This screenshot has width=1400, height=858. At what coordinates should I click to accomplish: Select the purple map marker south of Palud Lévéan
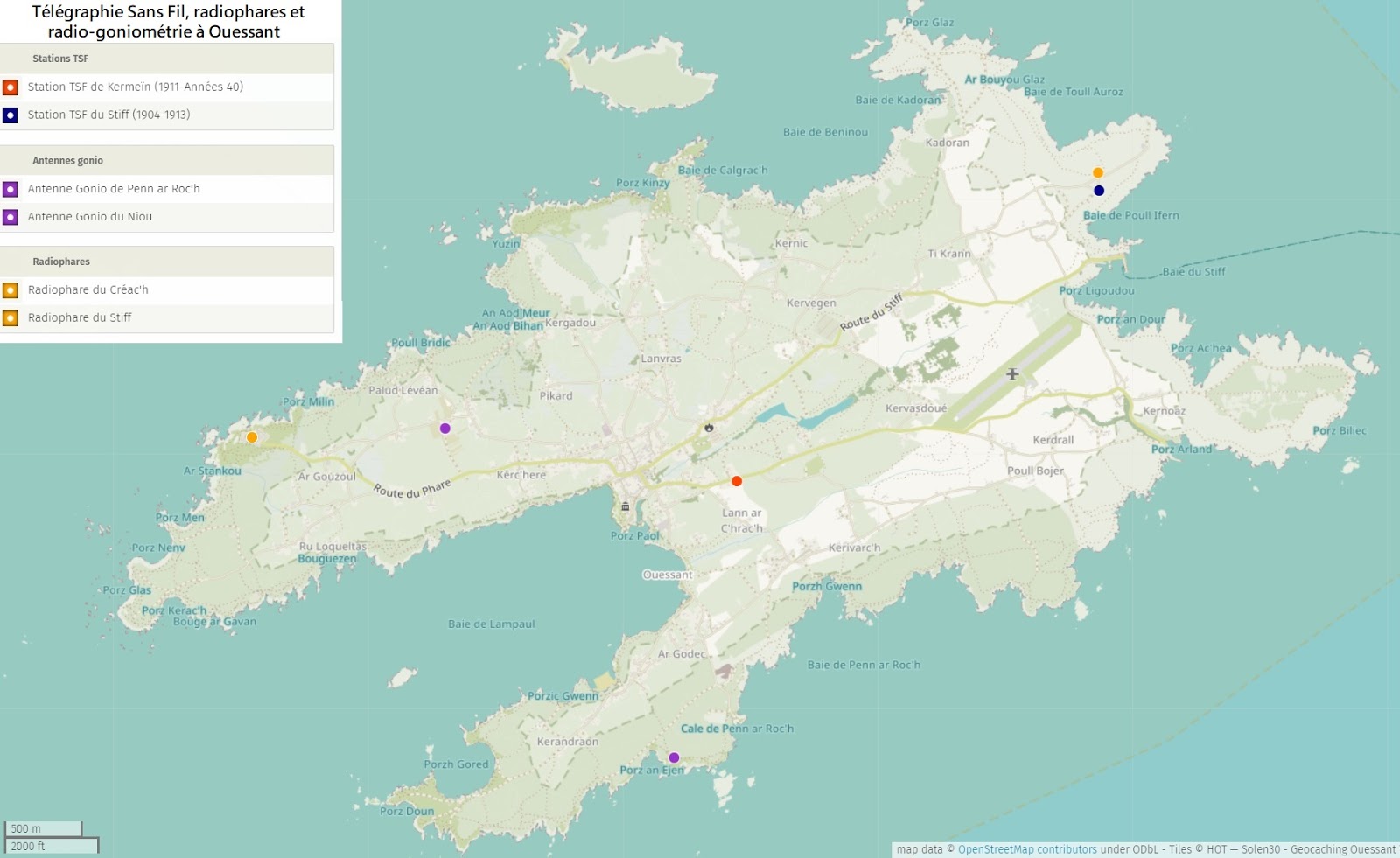(445, 429)
